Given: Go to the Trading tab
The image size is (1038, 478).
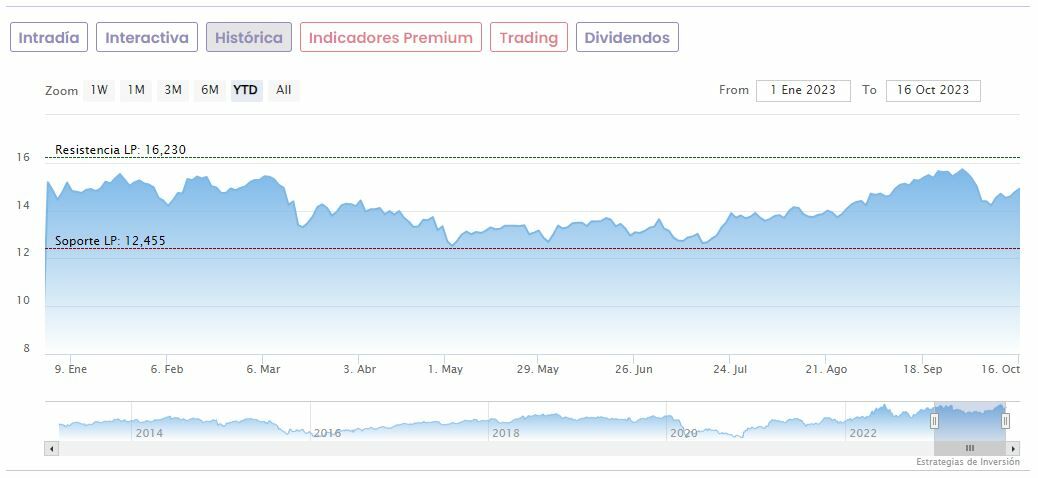Looking at the screenshot, I should pos(528,38).
